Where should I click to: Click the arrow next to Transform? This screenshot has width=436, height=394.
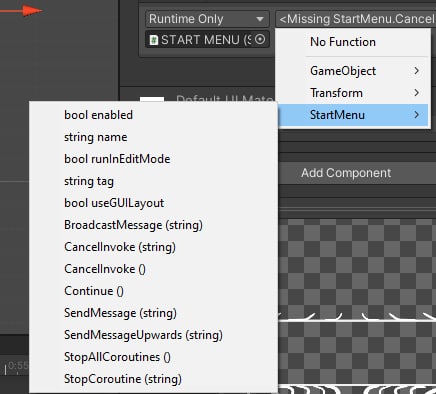(x=416, y=93)
